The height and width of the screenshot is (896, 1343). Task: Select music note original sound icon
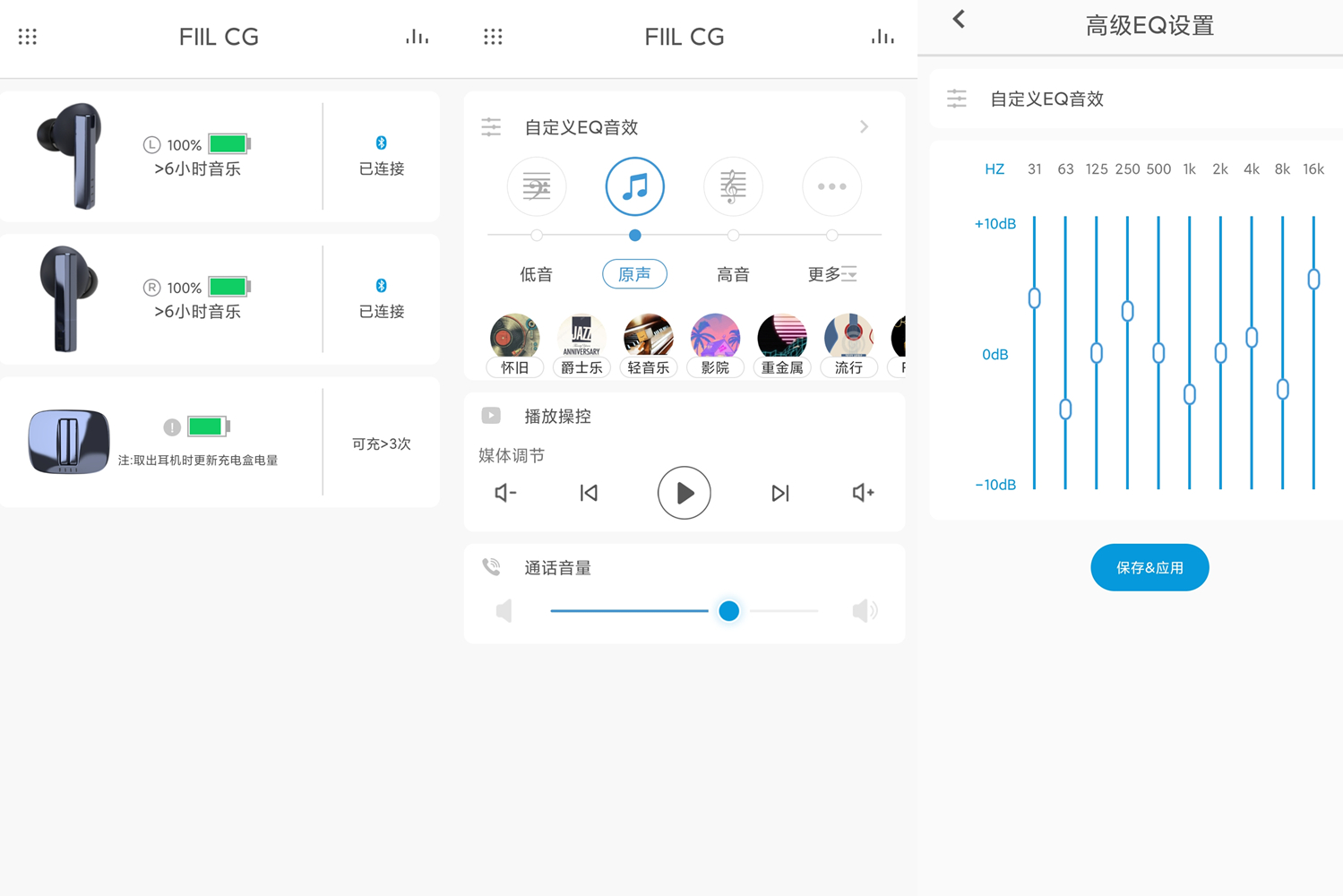[x=634, y=186]
